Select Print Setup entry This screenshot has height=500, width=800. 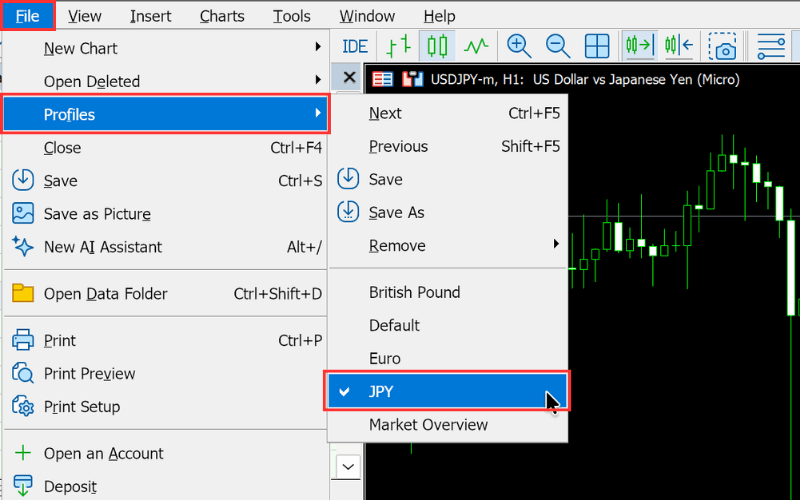[x=165, y=407]
